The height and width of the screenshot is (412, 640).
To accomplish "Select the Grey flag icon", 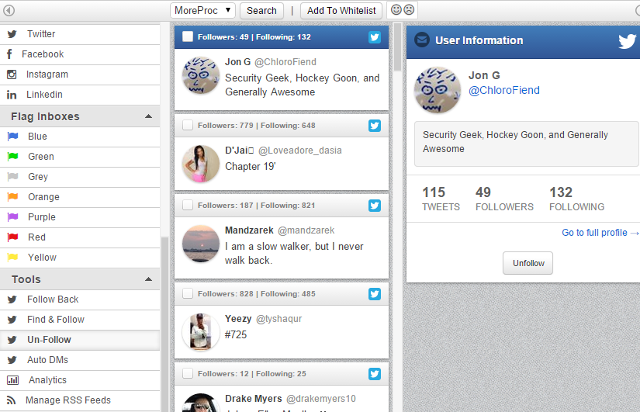I will pyautogui.click(x=13, y=176).
